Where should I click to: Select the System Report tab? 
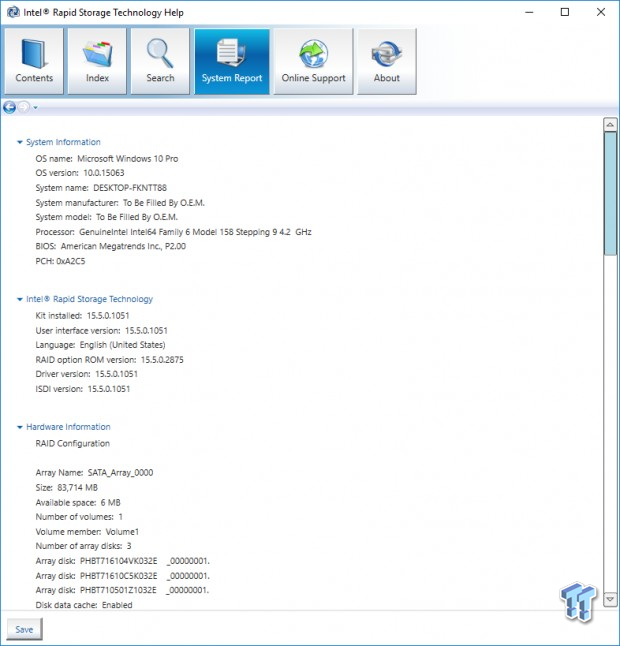[232, 61]
